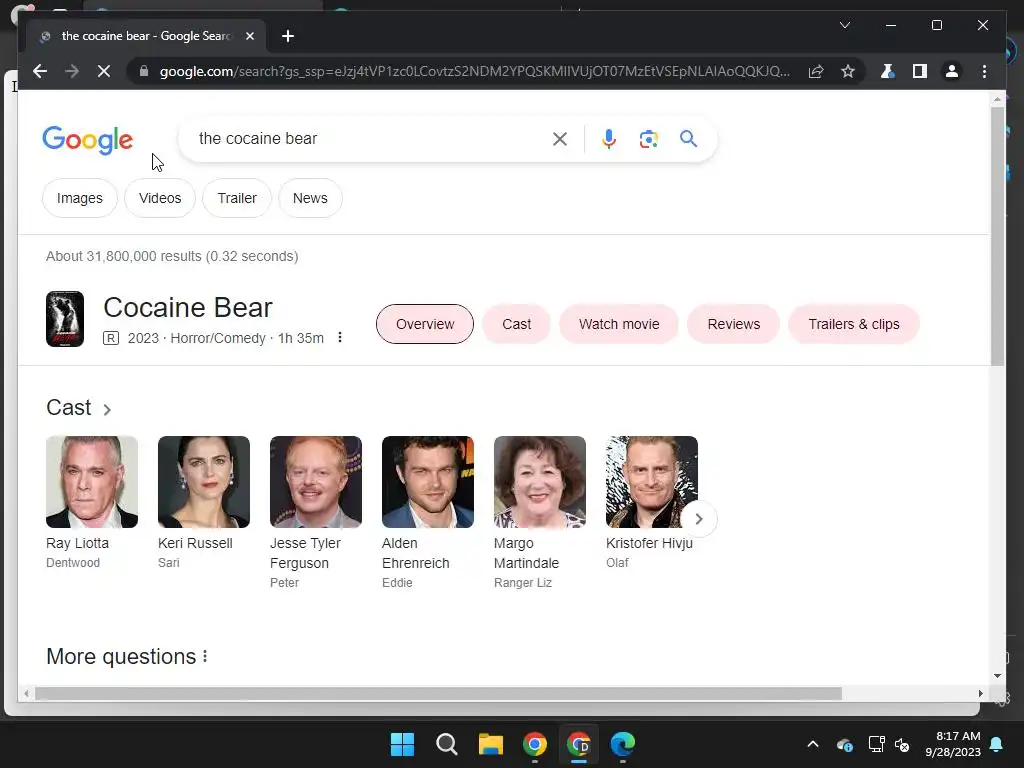This screenshot has height=768, width=1024.
Task: Filter results by News
Action: (310, 198)
